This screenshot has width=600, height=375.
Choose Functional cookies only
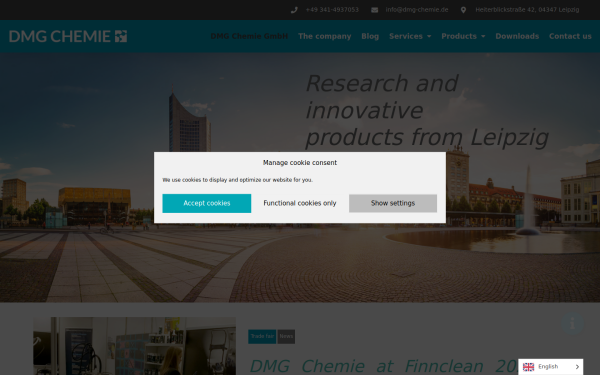tap(300, 203)
